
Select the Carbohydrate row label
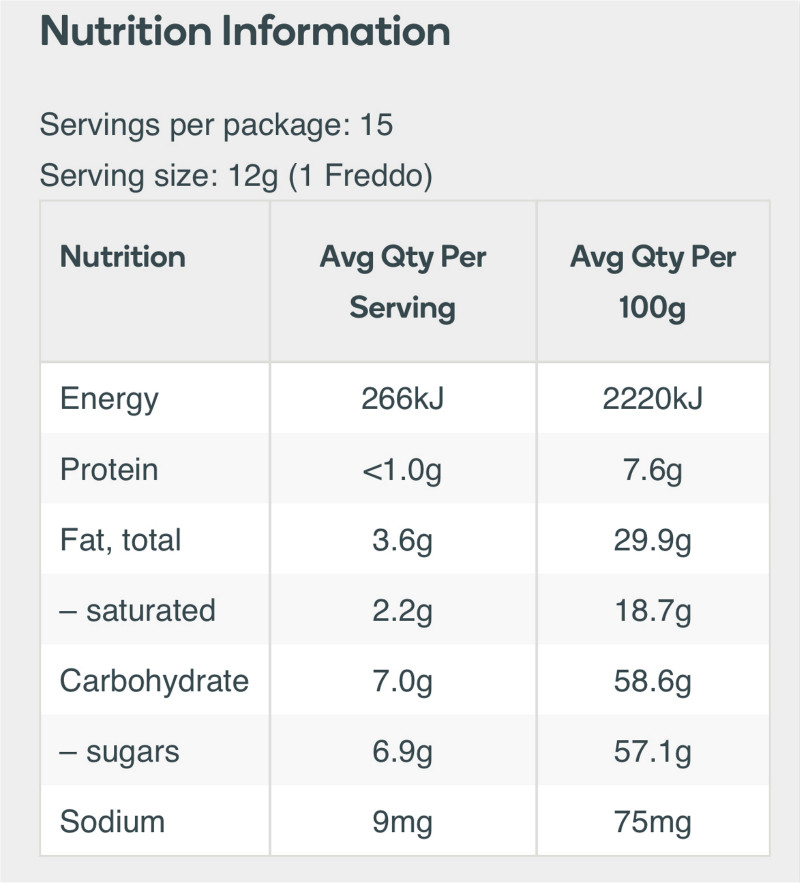tap(154, 681)
